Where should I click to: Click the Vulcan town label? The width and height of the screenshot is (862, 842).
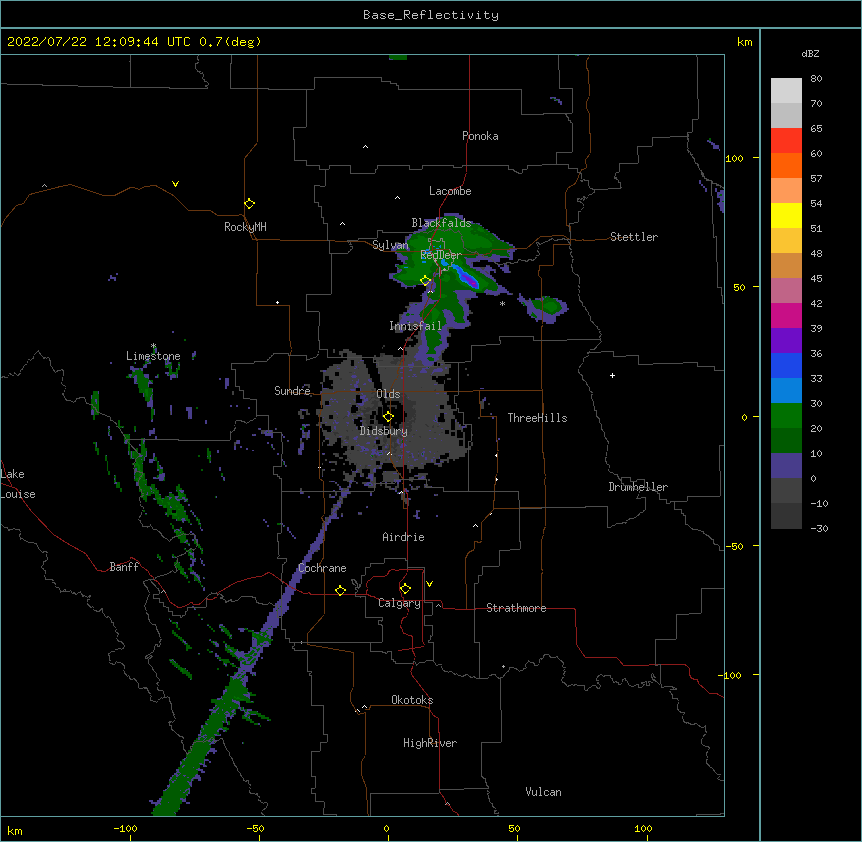point(543,792)
